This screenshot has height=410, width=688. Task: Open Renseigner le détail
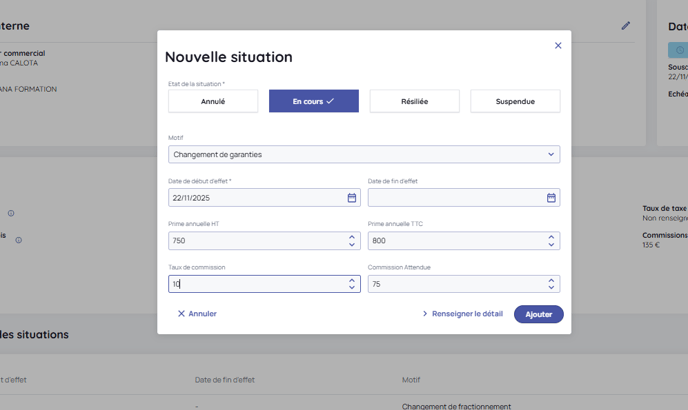[x=462, y=314]
